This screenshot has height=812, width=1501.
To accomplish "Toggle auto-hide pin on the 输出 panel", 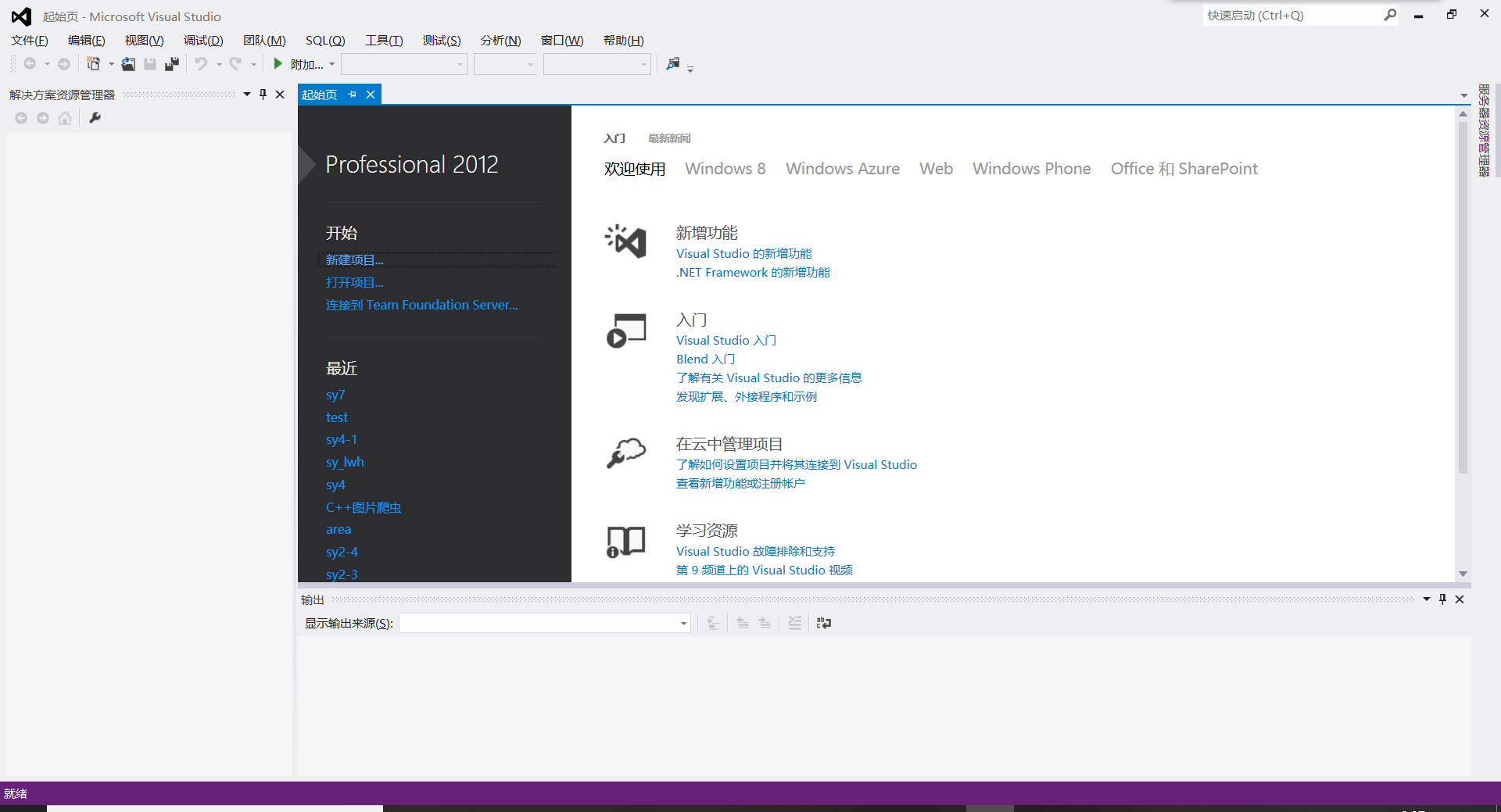I will point(1442,599).
